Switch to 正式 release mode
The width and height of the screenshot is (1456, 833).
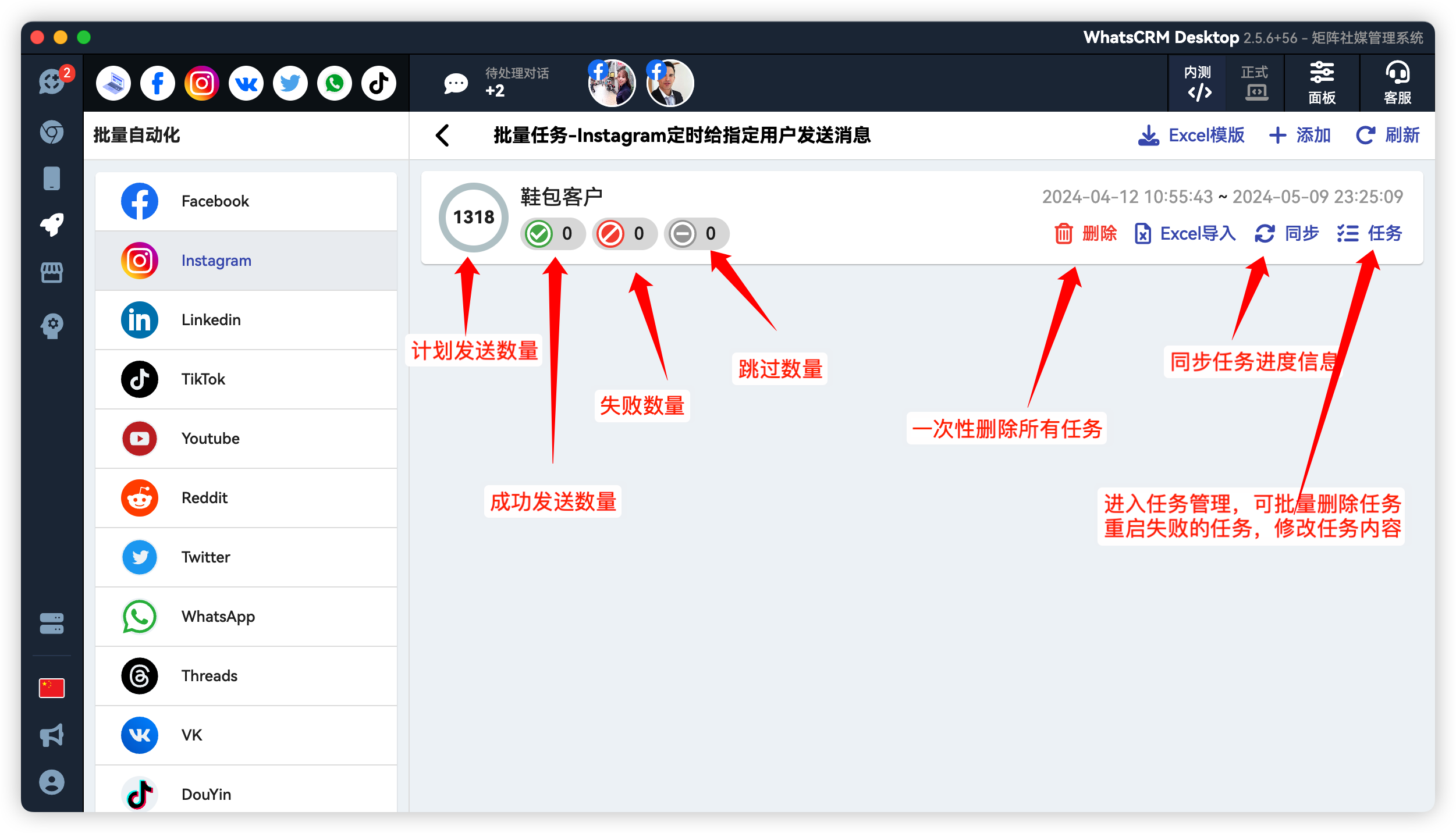[x=1255, y=83]
